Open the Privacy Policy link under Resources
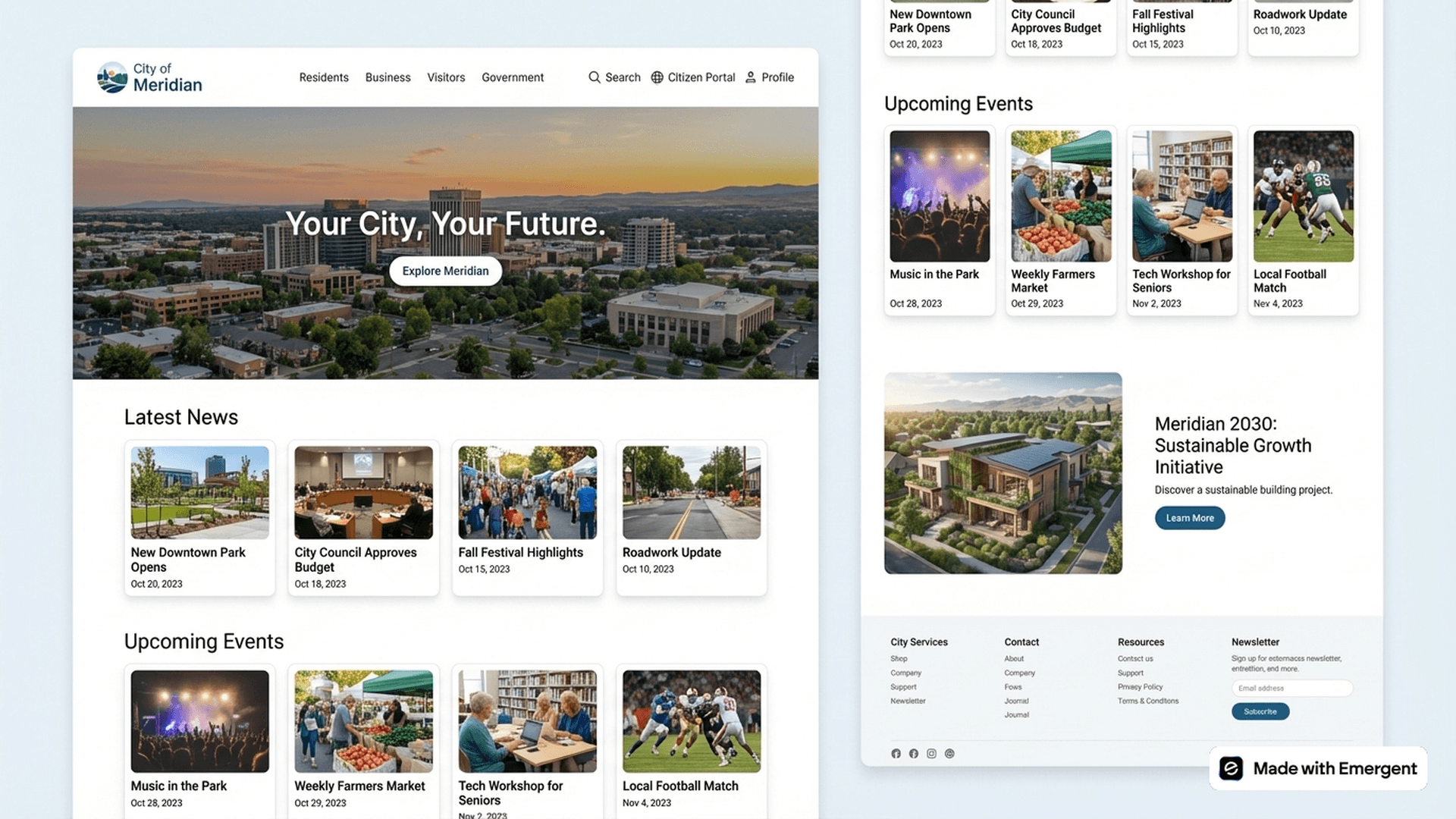Image resolution: width=1456 pixels, height=819 pixels. click(x=1140, y=686)
